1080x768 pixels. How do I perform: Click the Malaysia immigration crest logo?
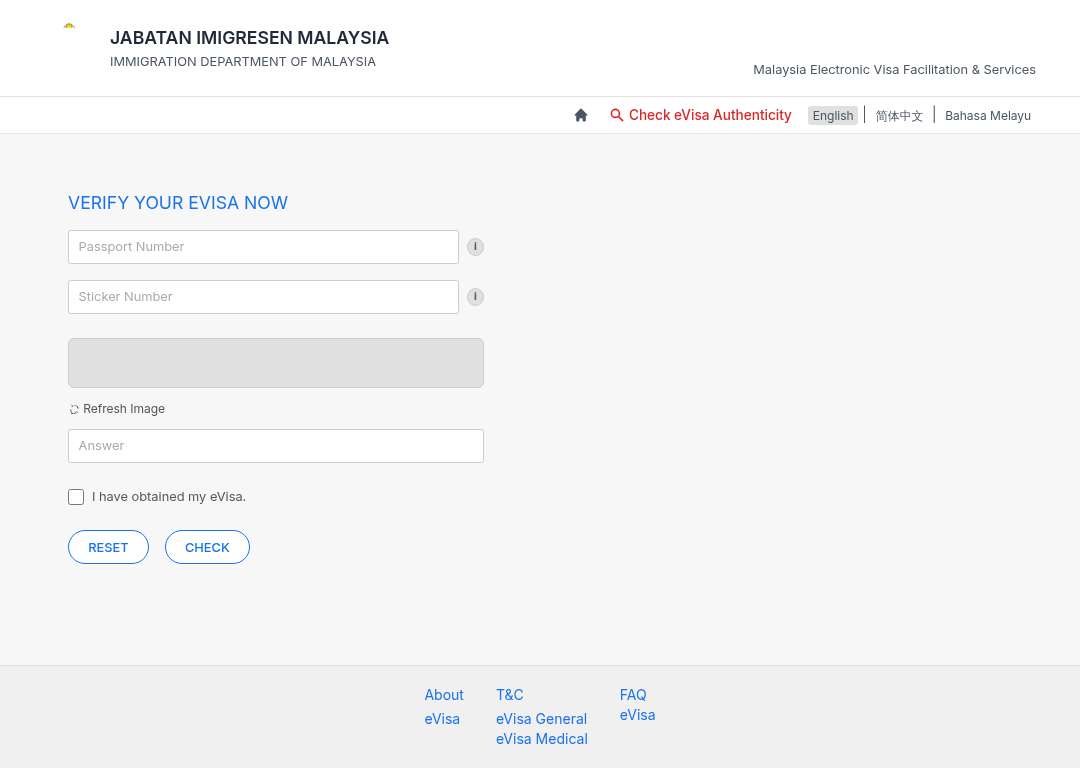(x=69, y=26)
